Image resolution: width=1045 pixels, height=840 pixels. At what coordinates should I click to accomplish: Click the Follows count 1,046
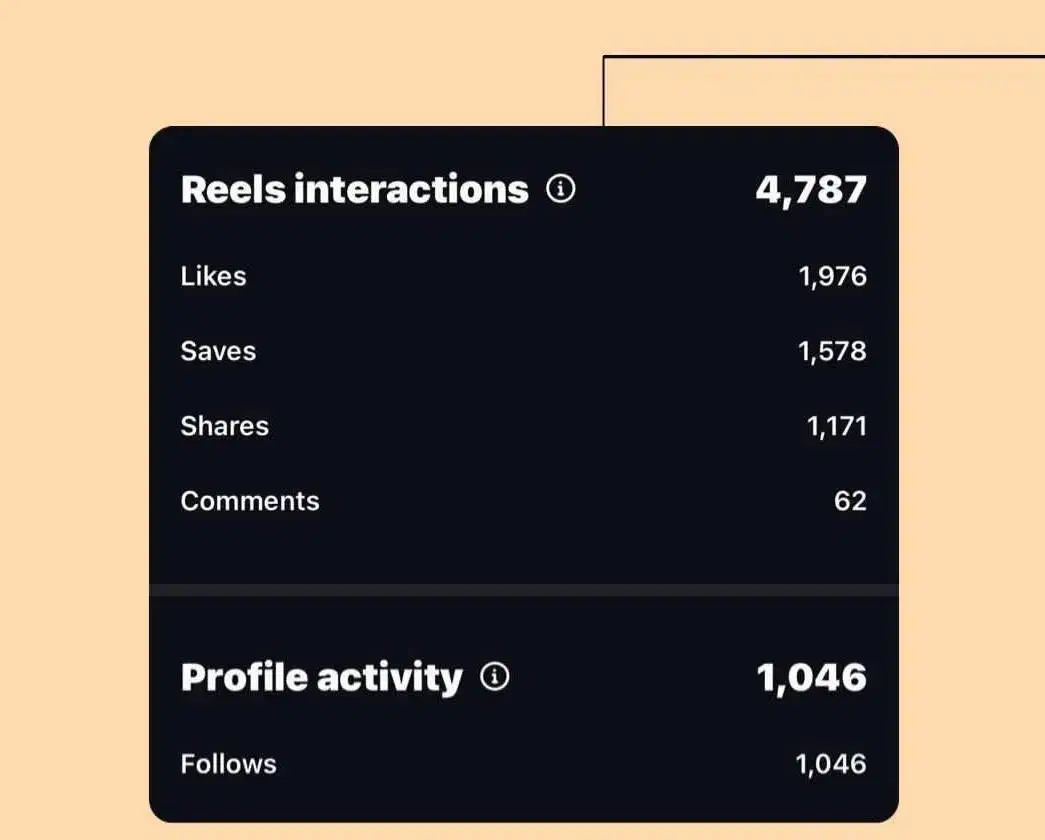[x=831, y=764]
